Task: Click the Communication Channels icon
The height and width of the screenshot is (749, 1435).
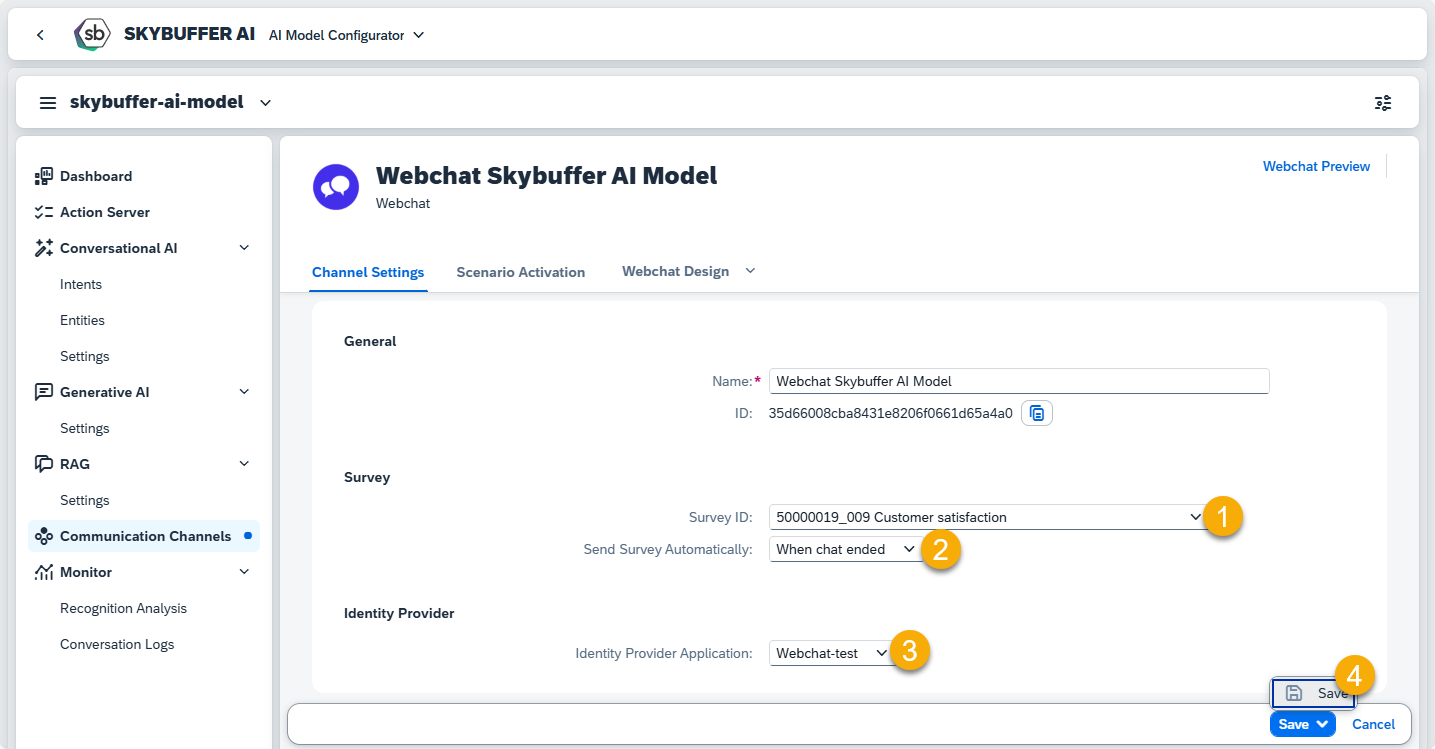Action: point(43,536)
